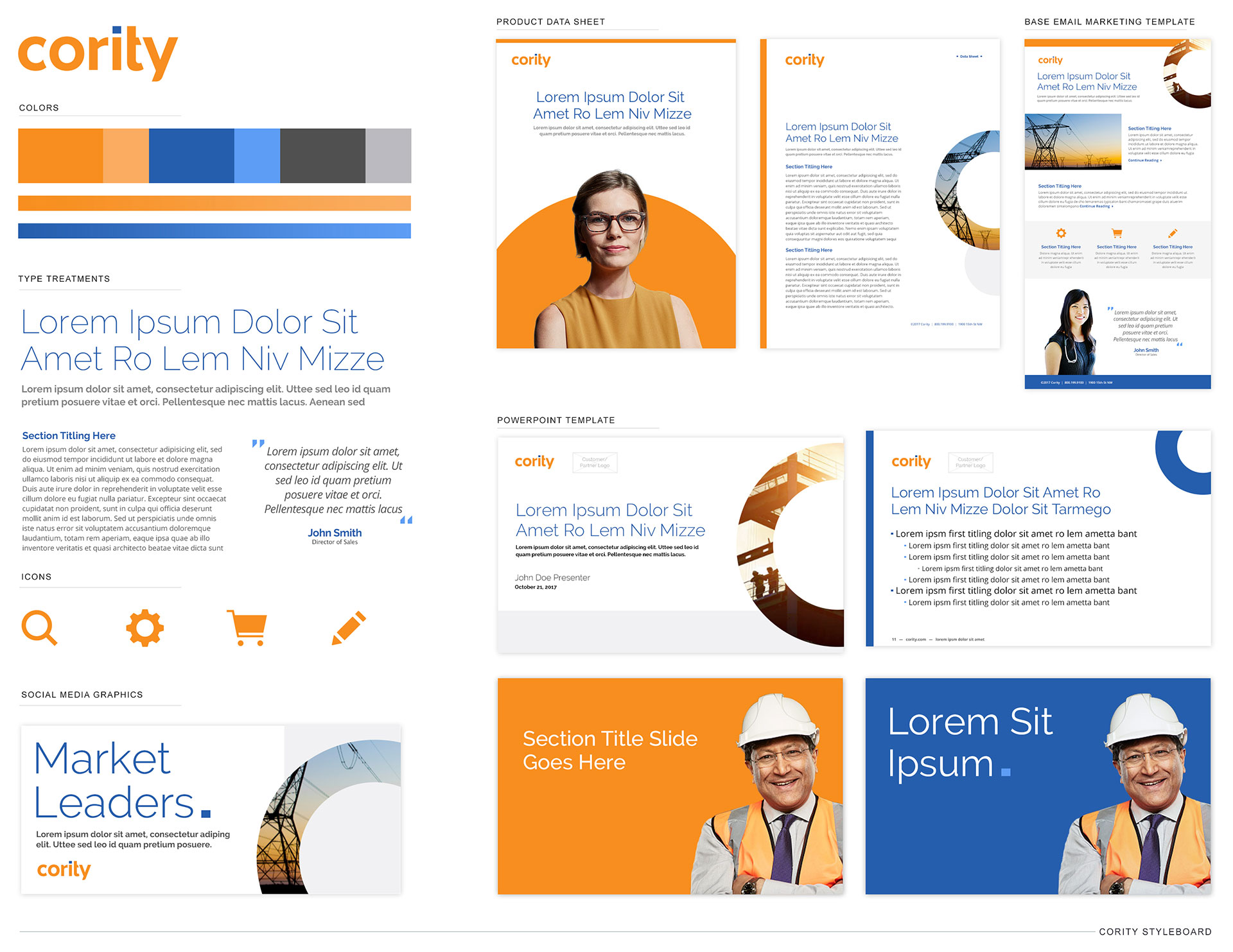This screenshot has width=1233, height=952.
Task: Open the orange section title slide thumbnail
Action: pyautogui.click(x=670, y=786)
